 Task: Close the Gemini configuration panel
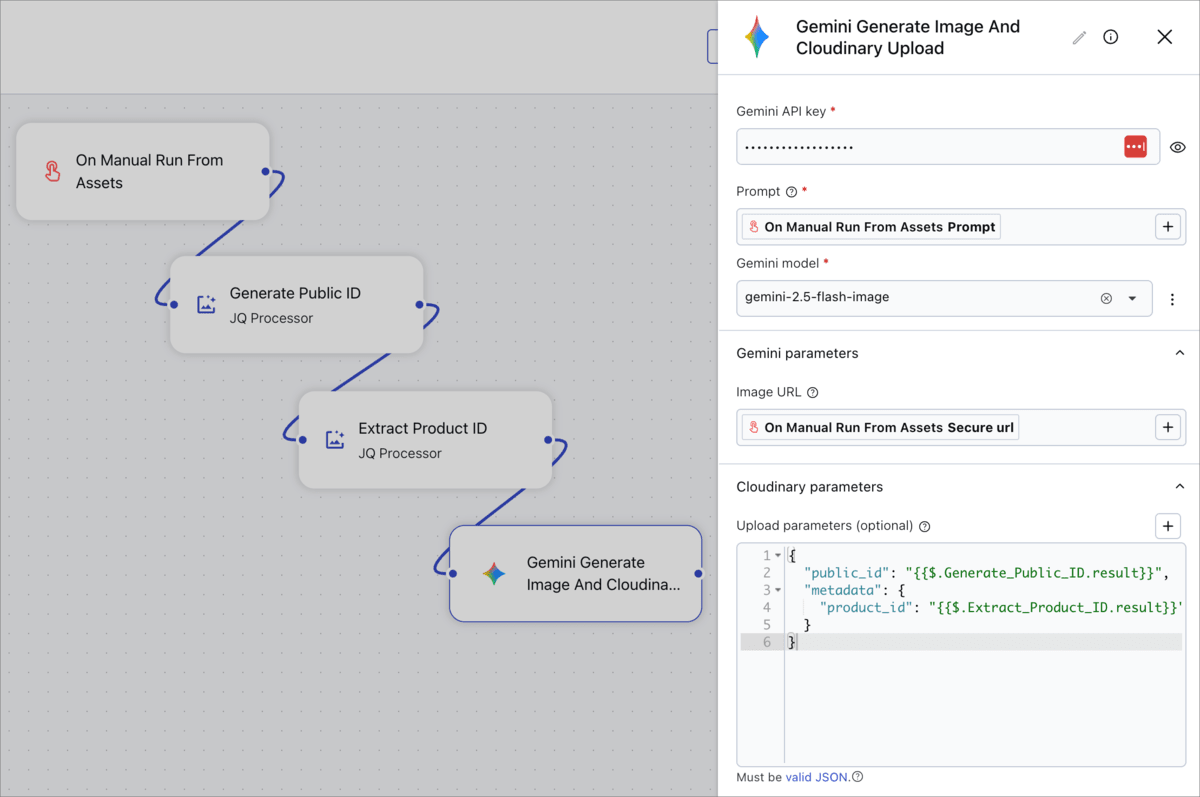tap(1164, 37)
